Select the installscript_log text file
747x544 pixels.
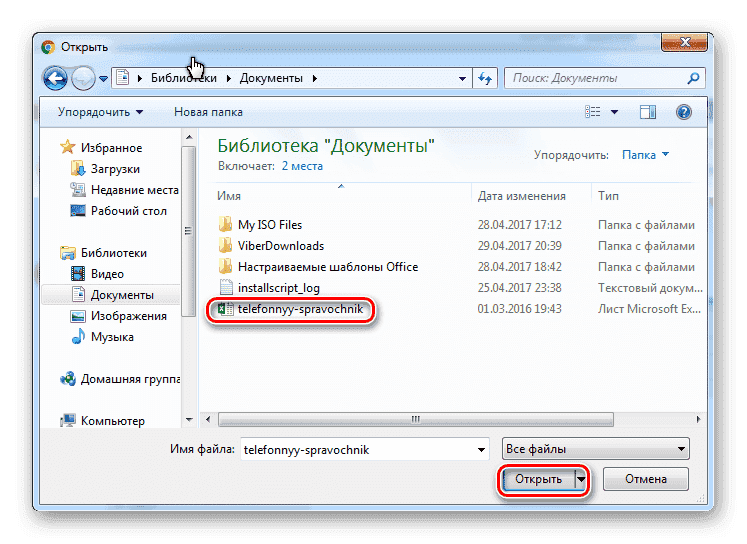(x=278, y=288)
